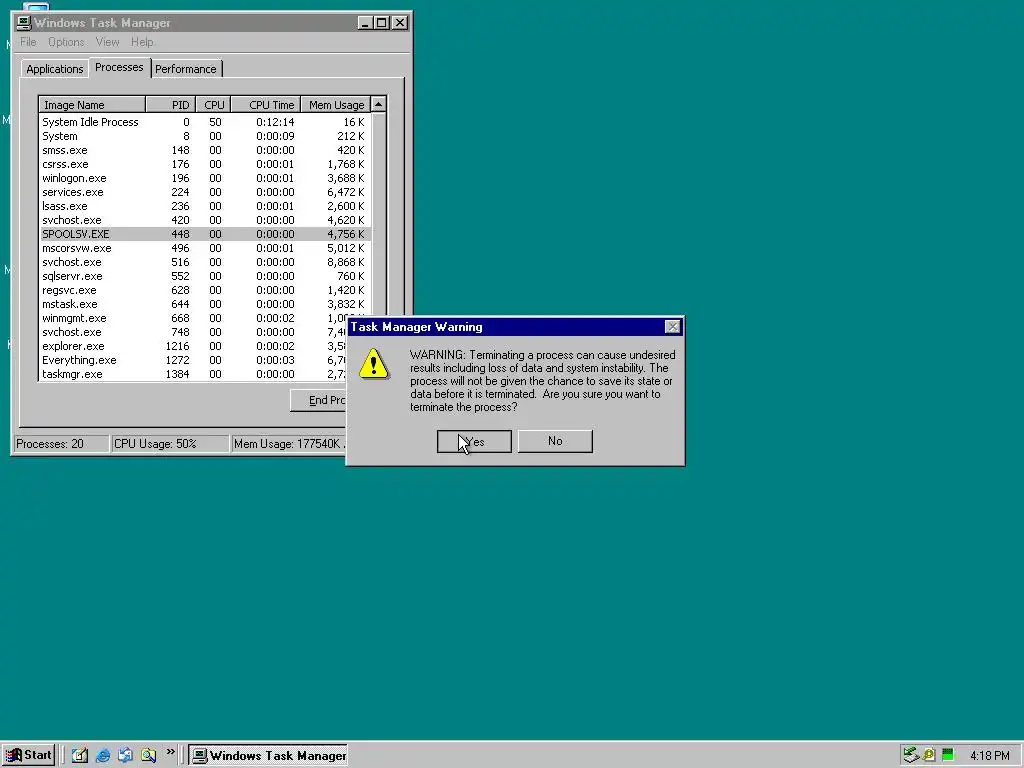This screenshot has height=768, width=1024.
Task: Switch to the Applications tab
Action: tap(55, 69)
